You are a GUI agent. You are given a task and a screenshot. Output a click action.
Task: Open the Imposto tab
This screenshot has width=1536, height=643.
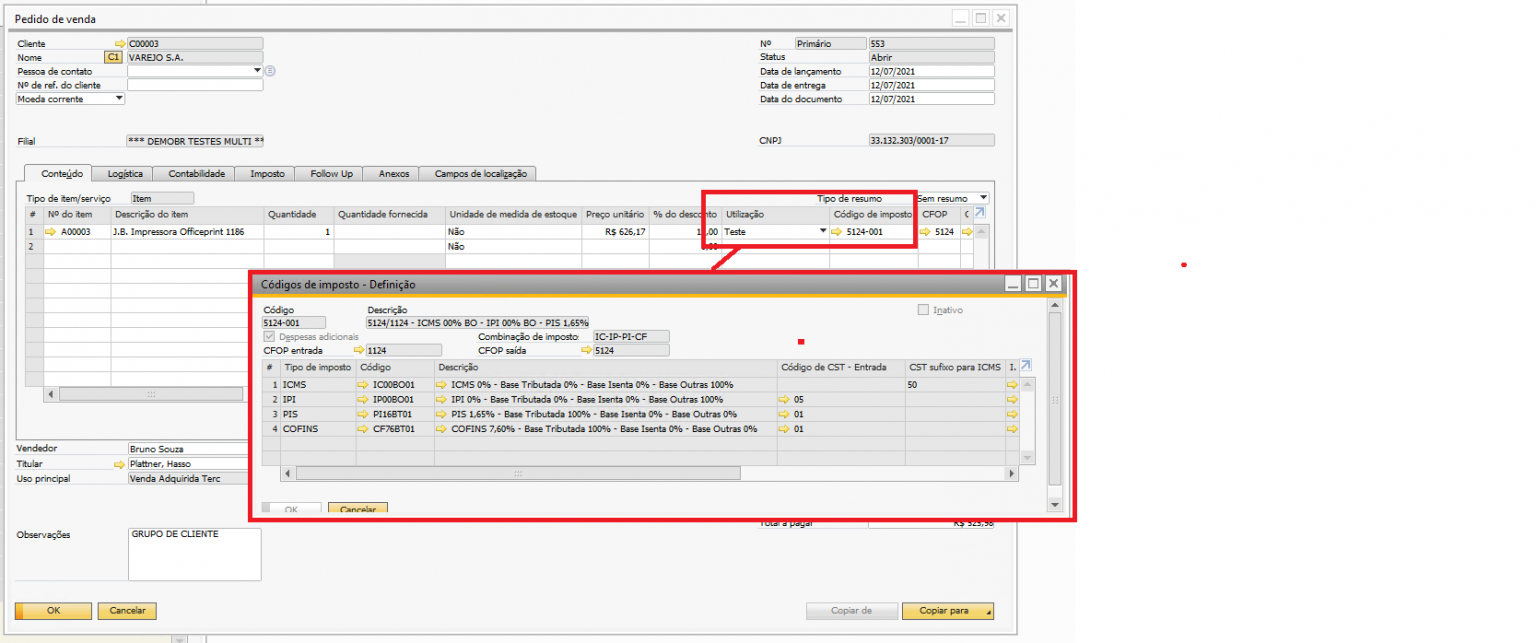[267, 174]
